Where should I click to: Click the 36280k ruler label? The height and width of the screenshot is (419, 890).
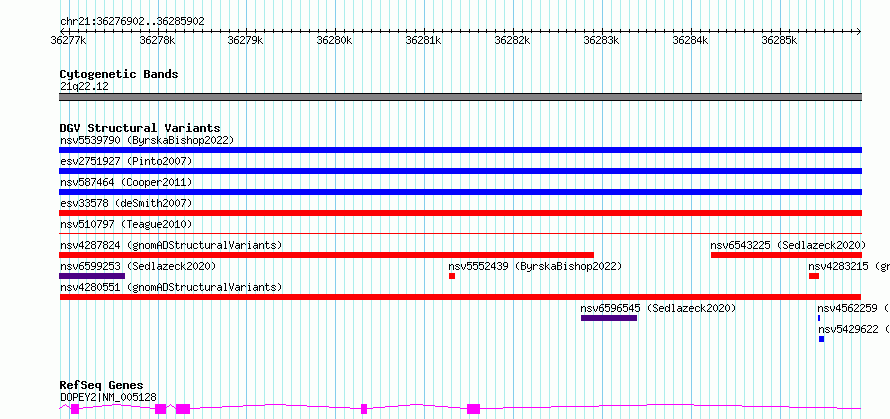tap(334, 40)
